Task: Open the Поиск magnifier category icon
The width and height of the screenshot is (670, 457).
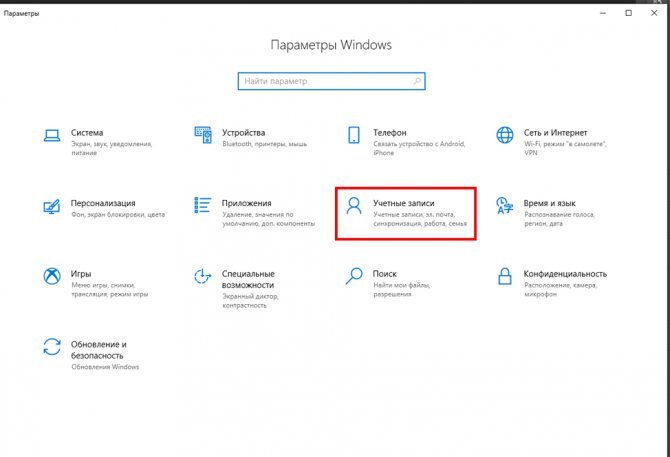Action: (x=354, y=276)
